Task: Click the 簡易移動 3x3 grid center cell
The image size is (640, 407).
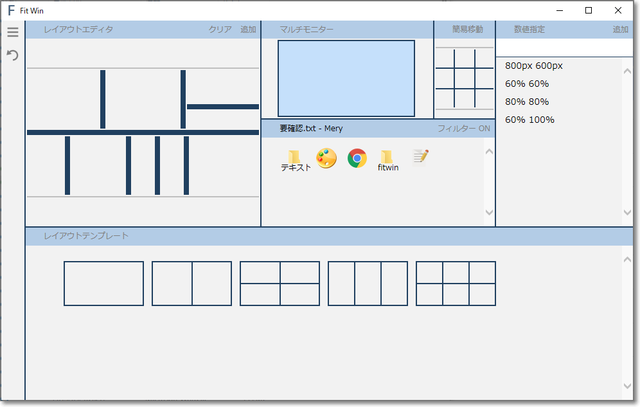Action: click(x=464, y=78)
